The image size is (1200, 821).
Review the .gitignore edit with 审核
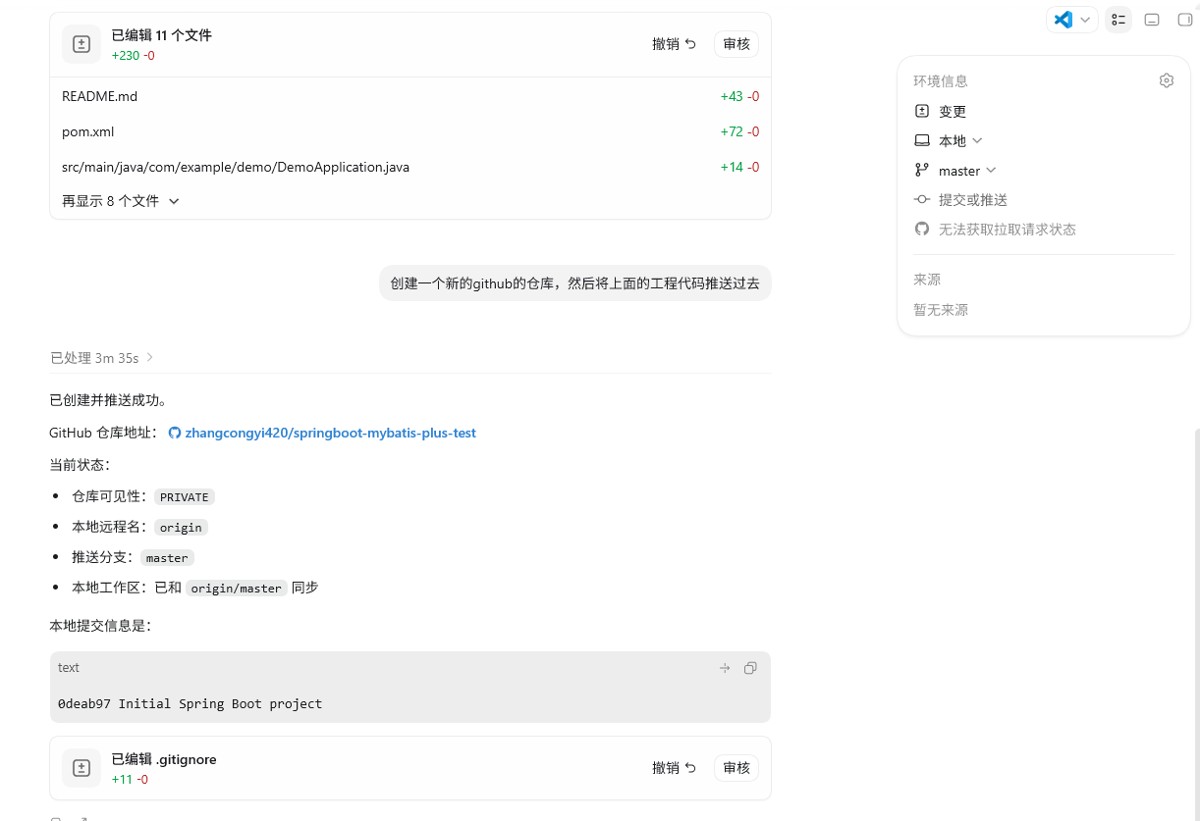pyautogui.click(x=736, y=768)
